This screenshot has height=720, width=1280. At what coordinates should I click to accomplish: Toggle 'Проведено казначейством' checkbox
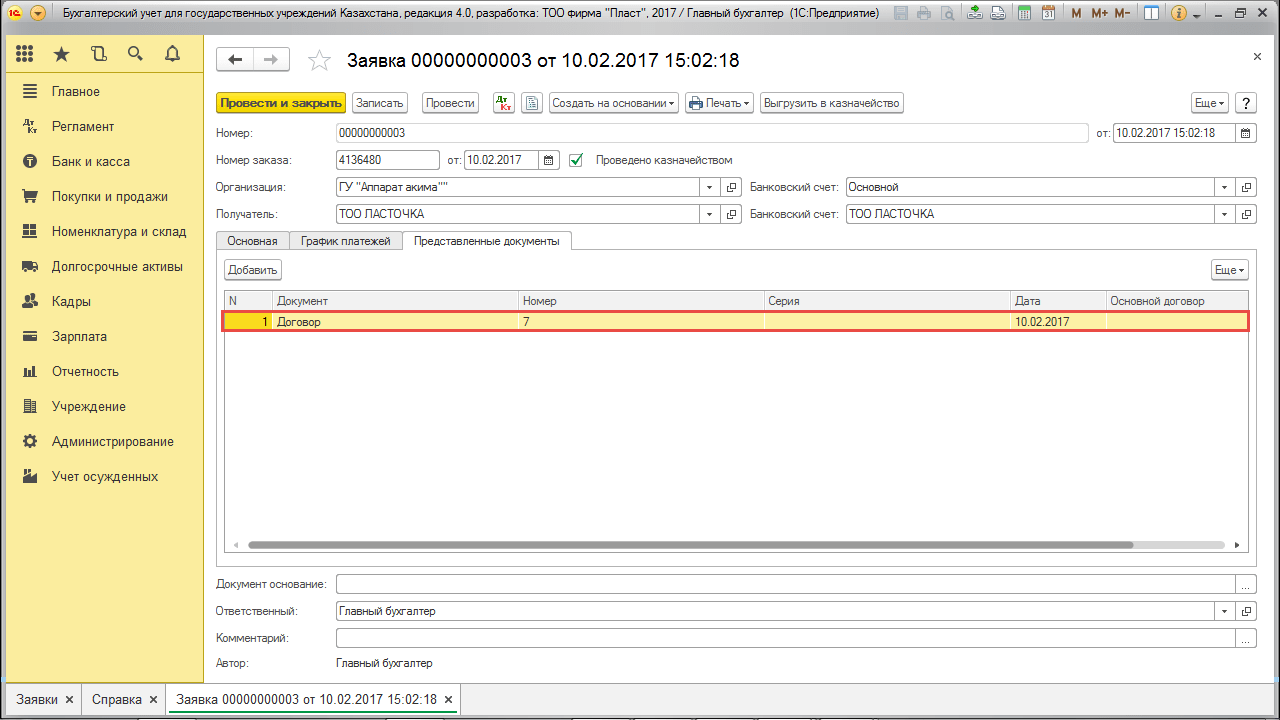[576, 160]
